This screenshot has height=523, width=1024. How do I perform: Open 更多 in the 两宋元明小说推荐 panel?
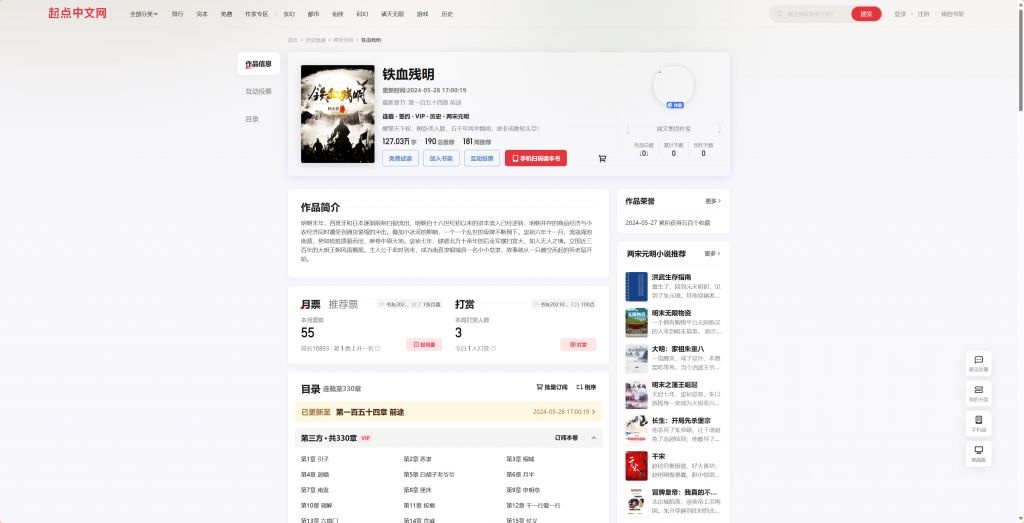click(712, 253)
